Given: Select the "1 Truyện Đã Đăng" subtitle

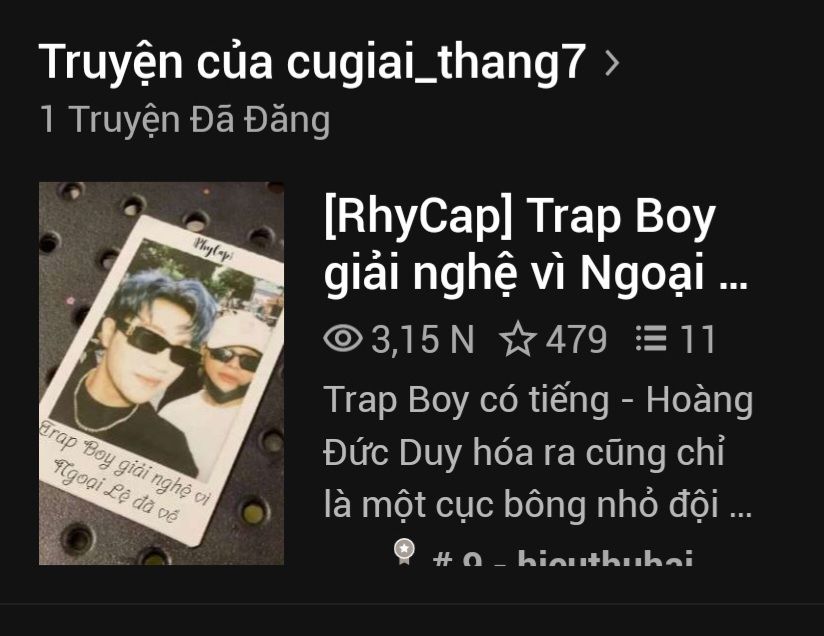Looking at the screenshot, I should click(x=185, y=119).
